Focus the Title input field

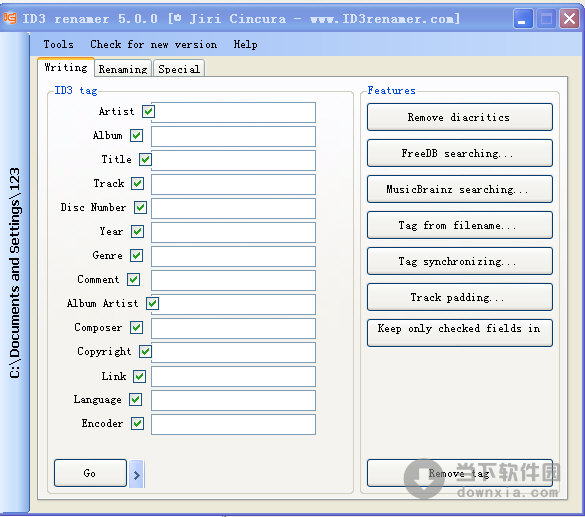(x=234, y=160)
